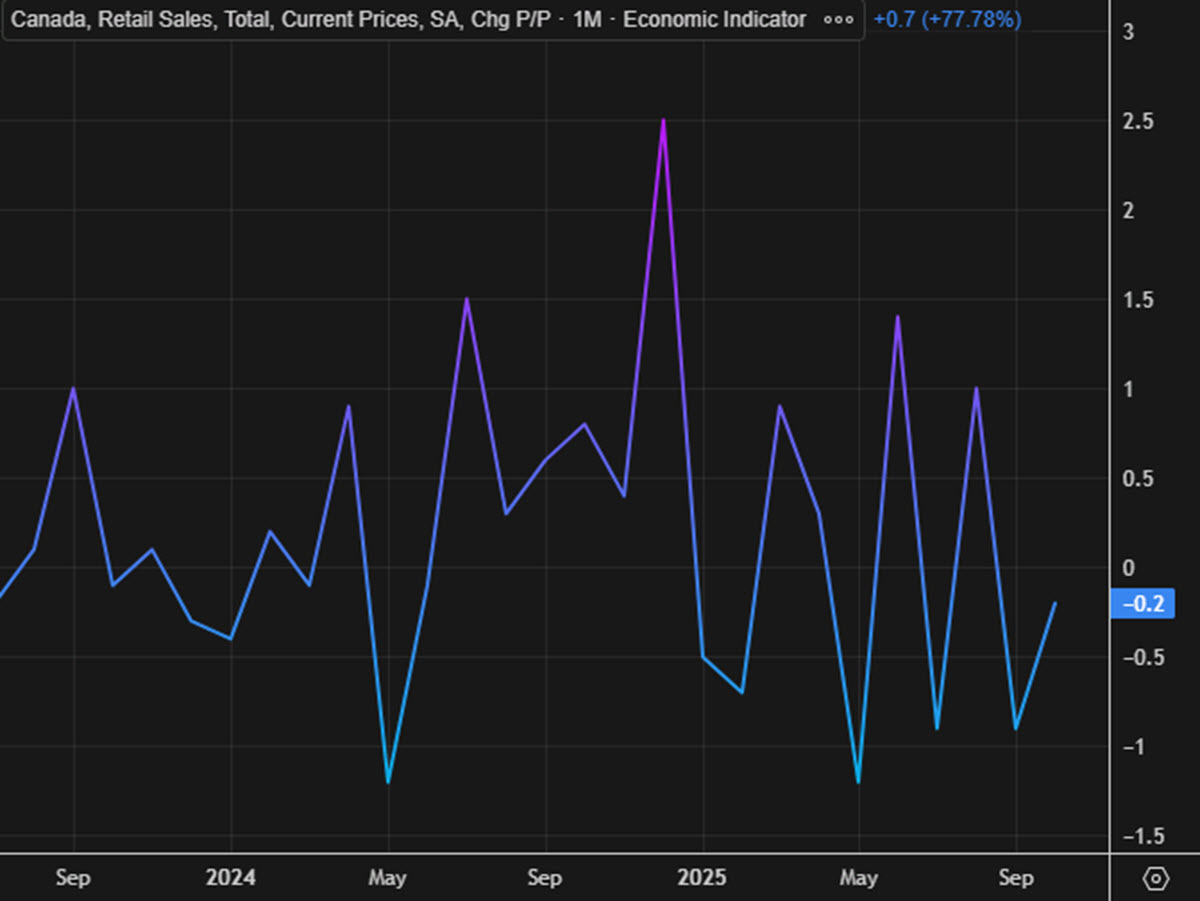
Task: Select the 2025 label on the time axis
Action: (704, 877)
